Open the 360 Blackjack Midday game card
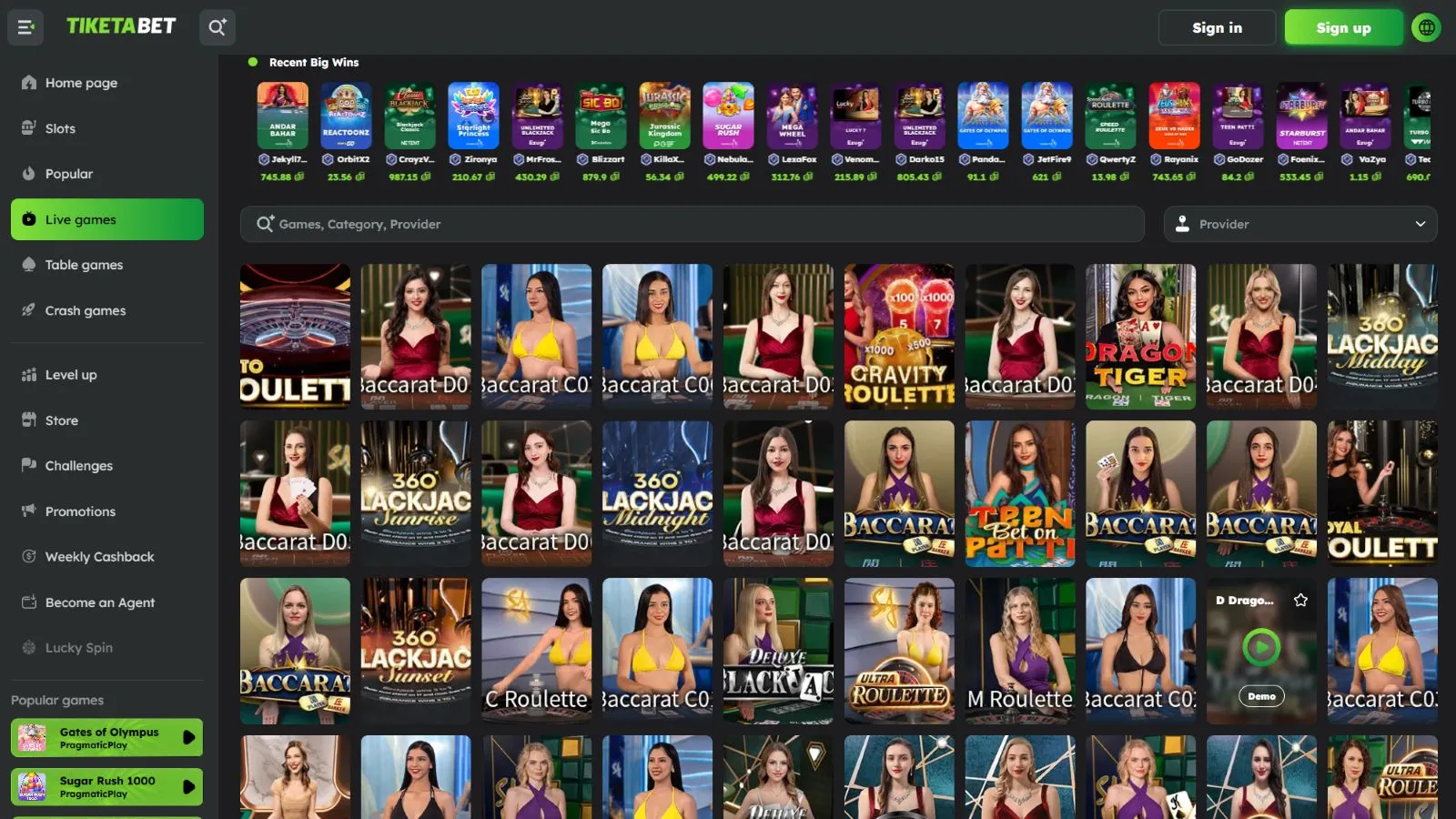The height and width of the screenshot is (819, 1456). (x=1382, y=336)
